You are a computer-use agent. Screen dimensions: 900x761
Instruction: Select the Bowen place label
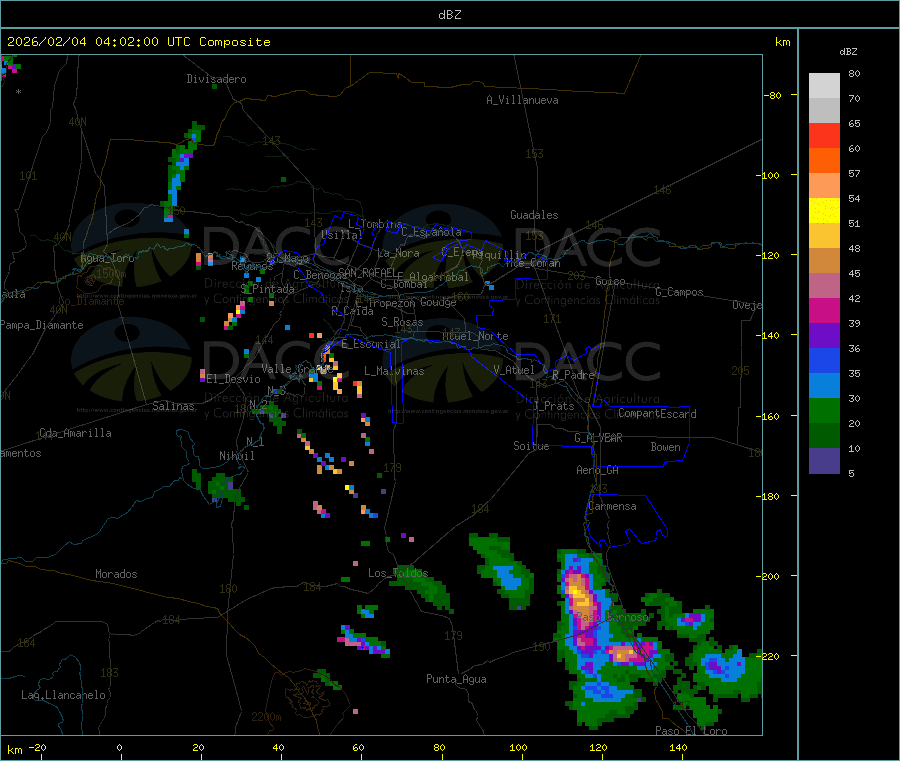(x=665, y=447)
